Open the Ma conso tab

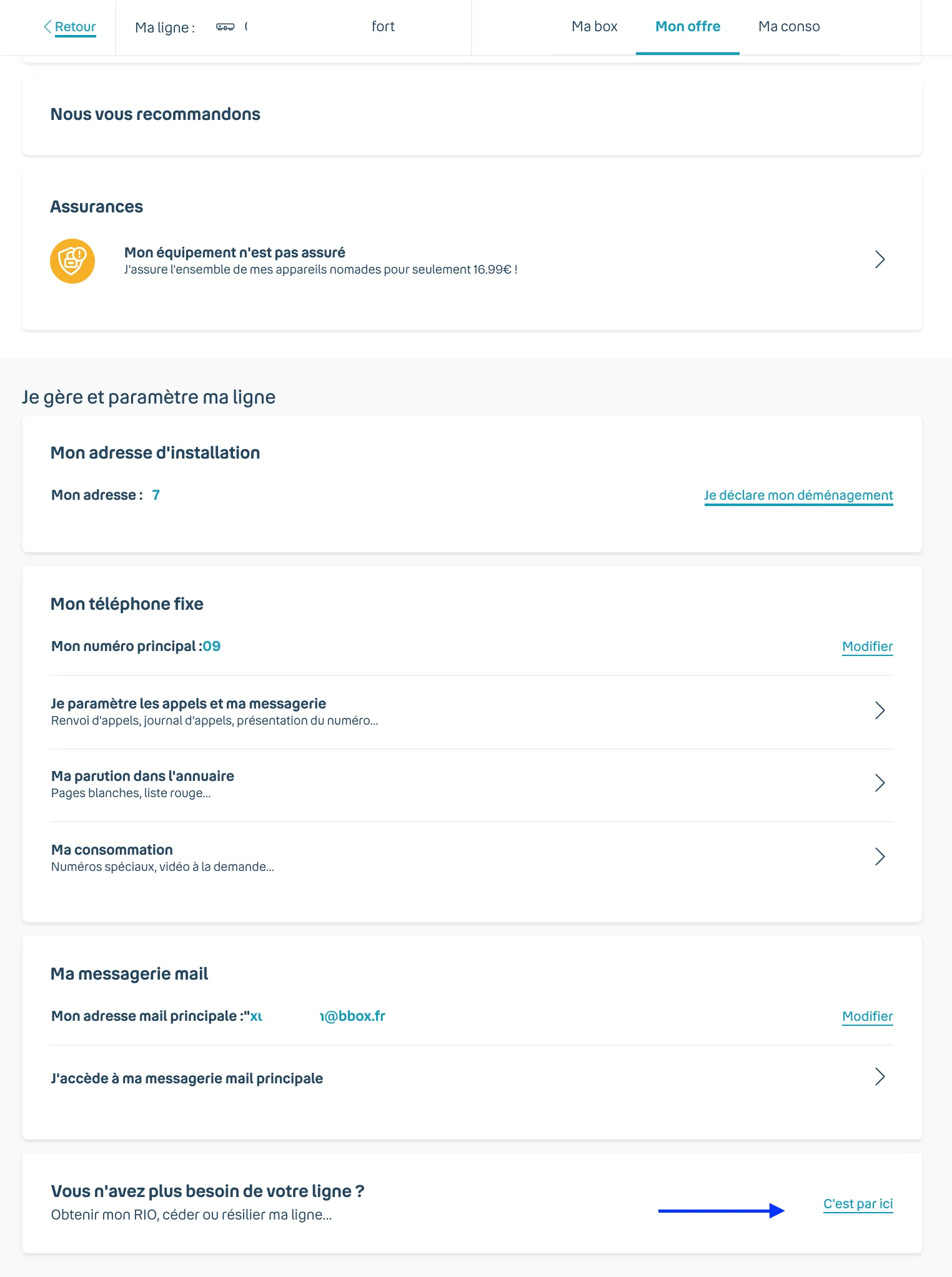pos(789,27)
